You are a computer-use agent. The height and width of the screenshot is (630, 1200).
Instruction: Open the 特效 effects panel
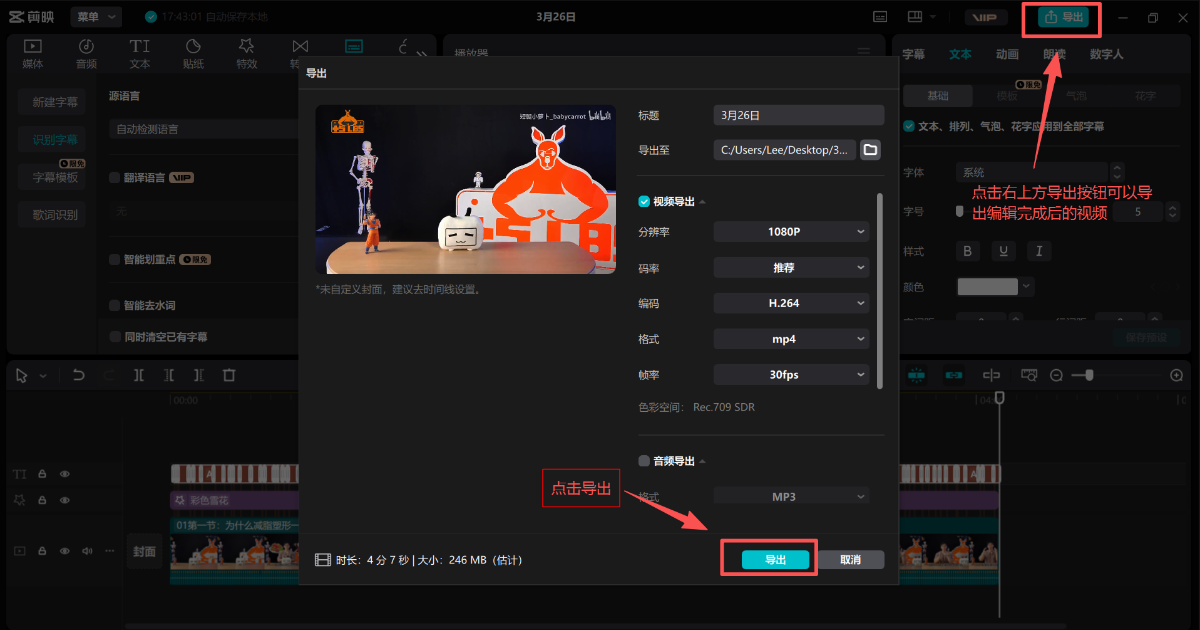246,54
